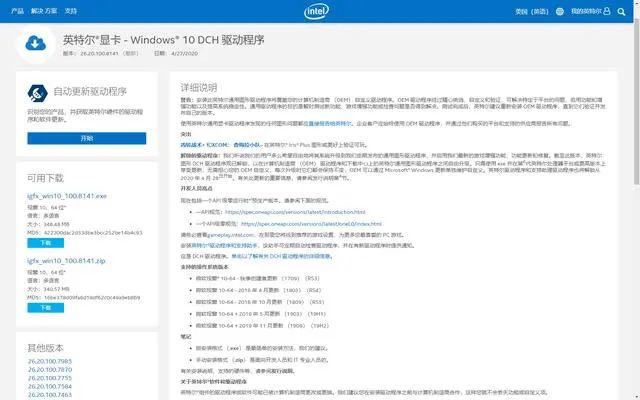Click the auto-update driver hexagon icon
Viewport: 640px width, 400px height.
coord(38,93)
